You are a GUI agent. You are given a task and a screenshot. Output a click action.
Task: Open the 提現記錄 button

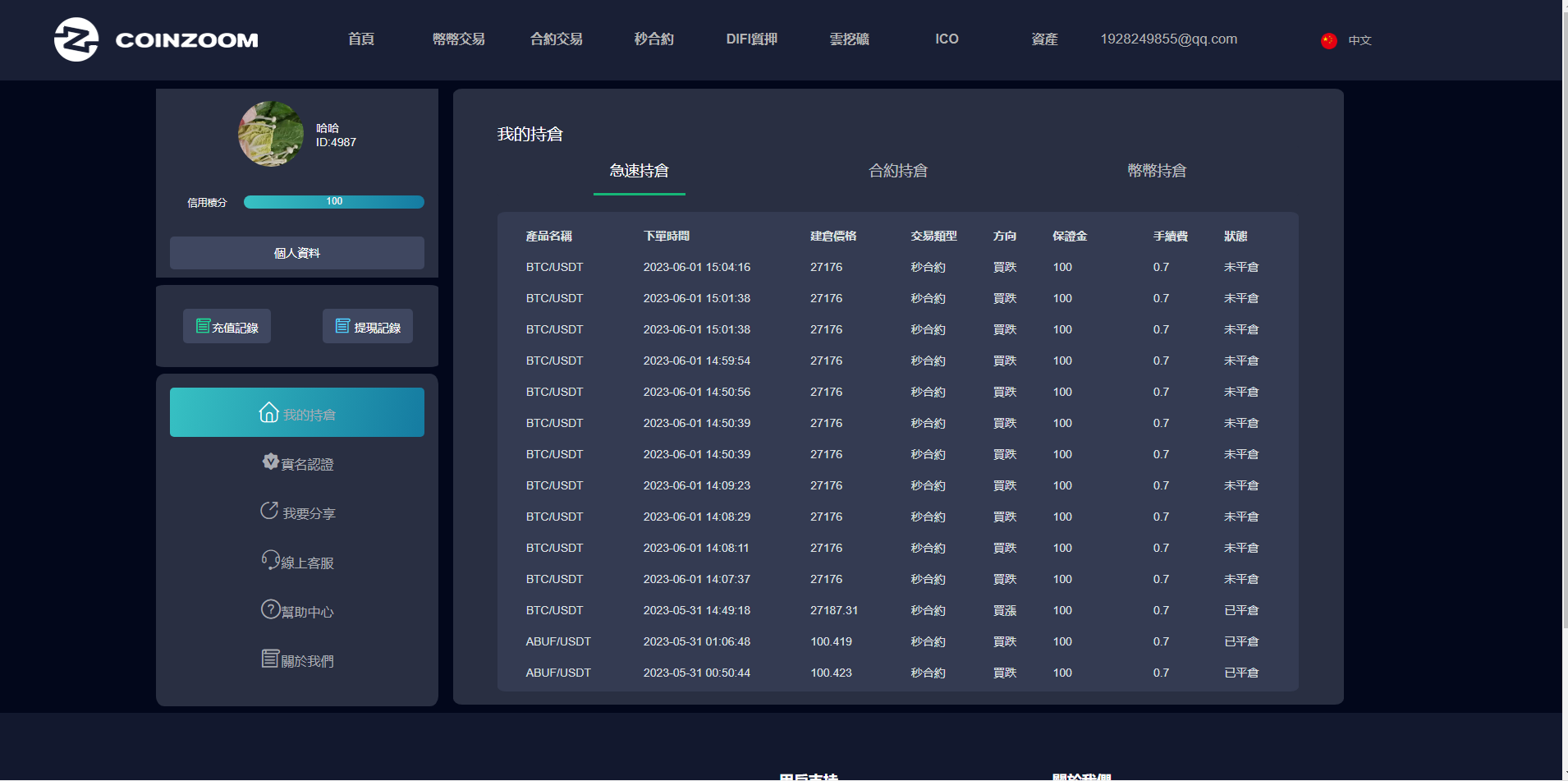pyautogui.click(x=368, y=327)
